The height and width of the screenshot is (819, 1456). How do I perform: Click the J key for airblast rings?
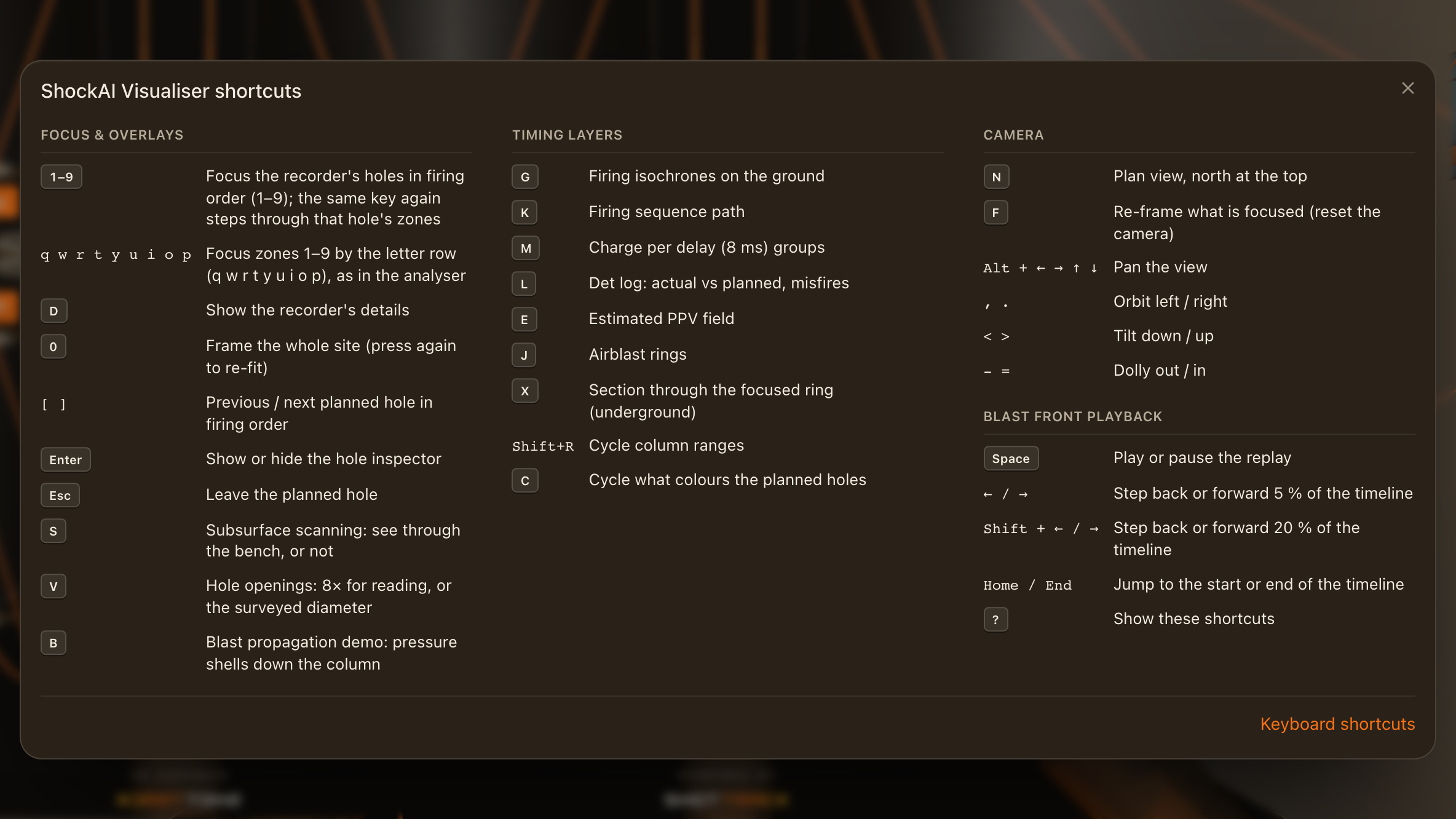[524, 355]
